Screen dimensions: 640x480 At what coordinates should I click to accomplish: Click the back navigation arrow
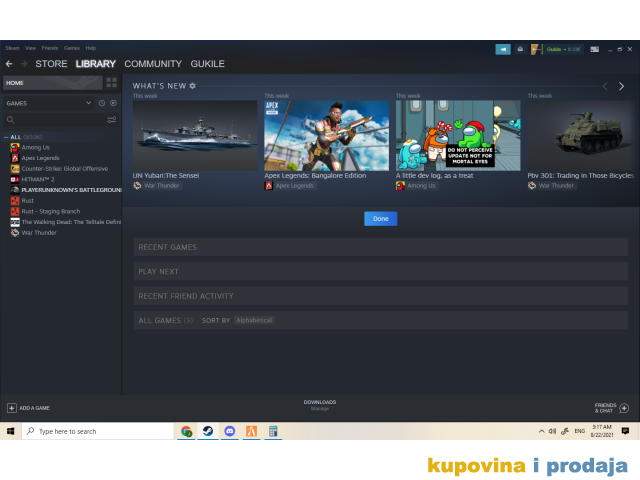point(10,64)
